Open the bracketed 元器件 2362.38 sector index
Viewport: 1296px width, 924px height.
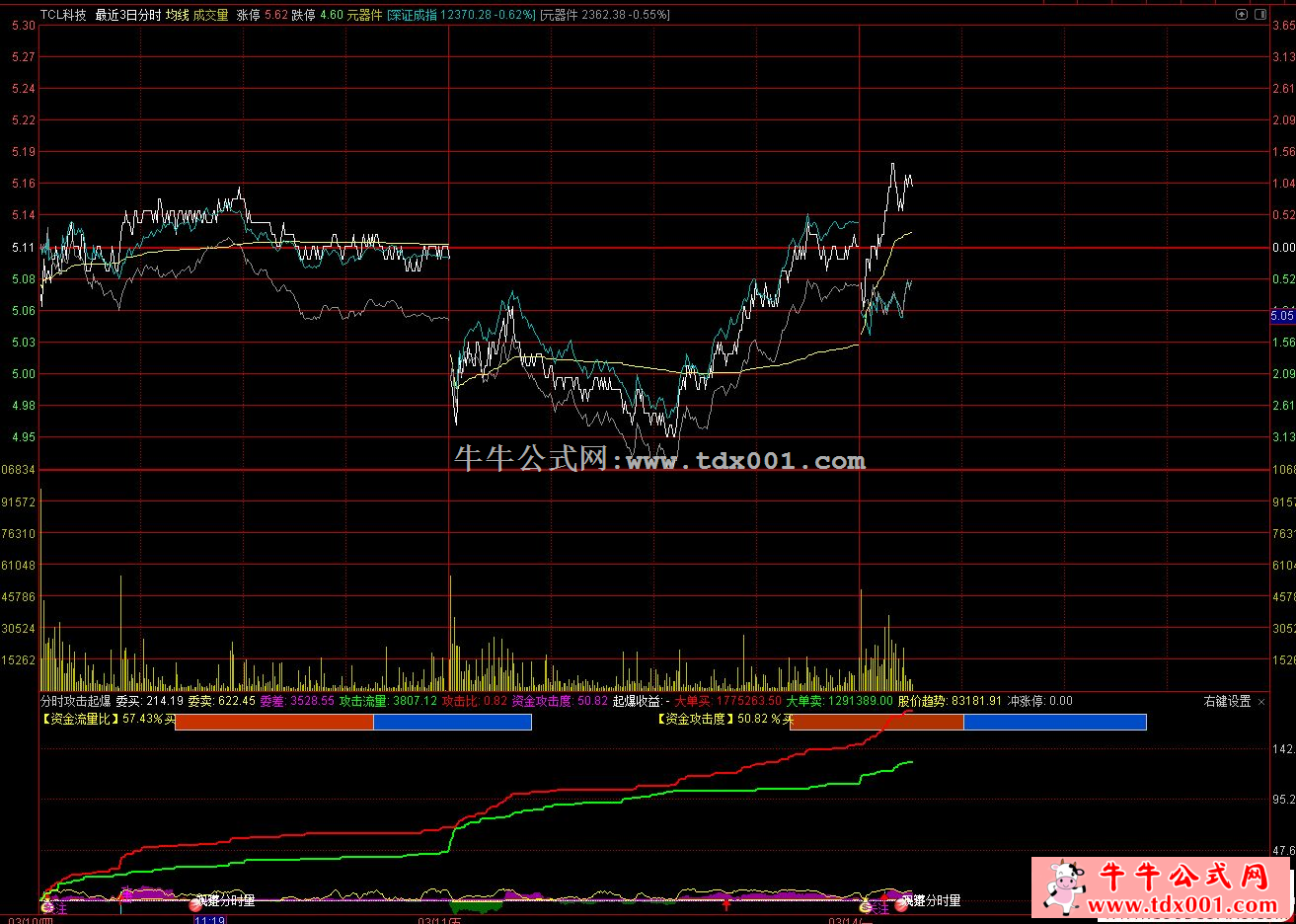point(605,15)
